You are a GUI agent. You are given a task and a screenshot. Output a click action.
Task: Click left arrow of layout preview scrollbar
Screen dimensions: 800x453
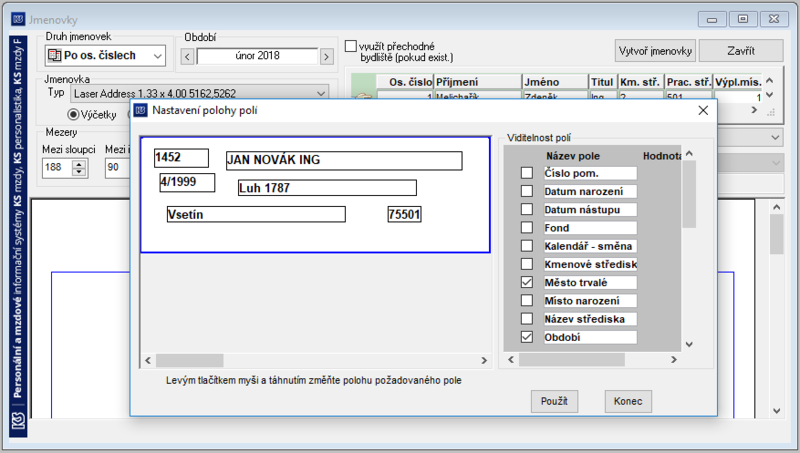(148, 361)
